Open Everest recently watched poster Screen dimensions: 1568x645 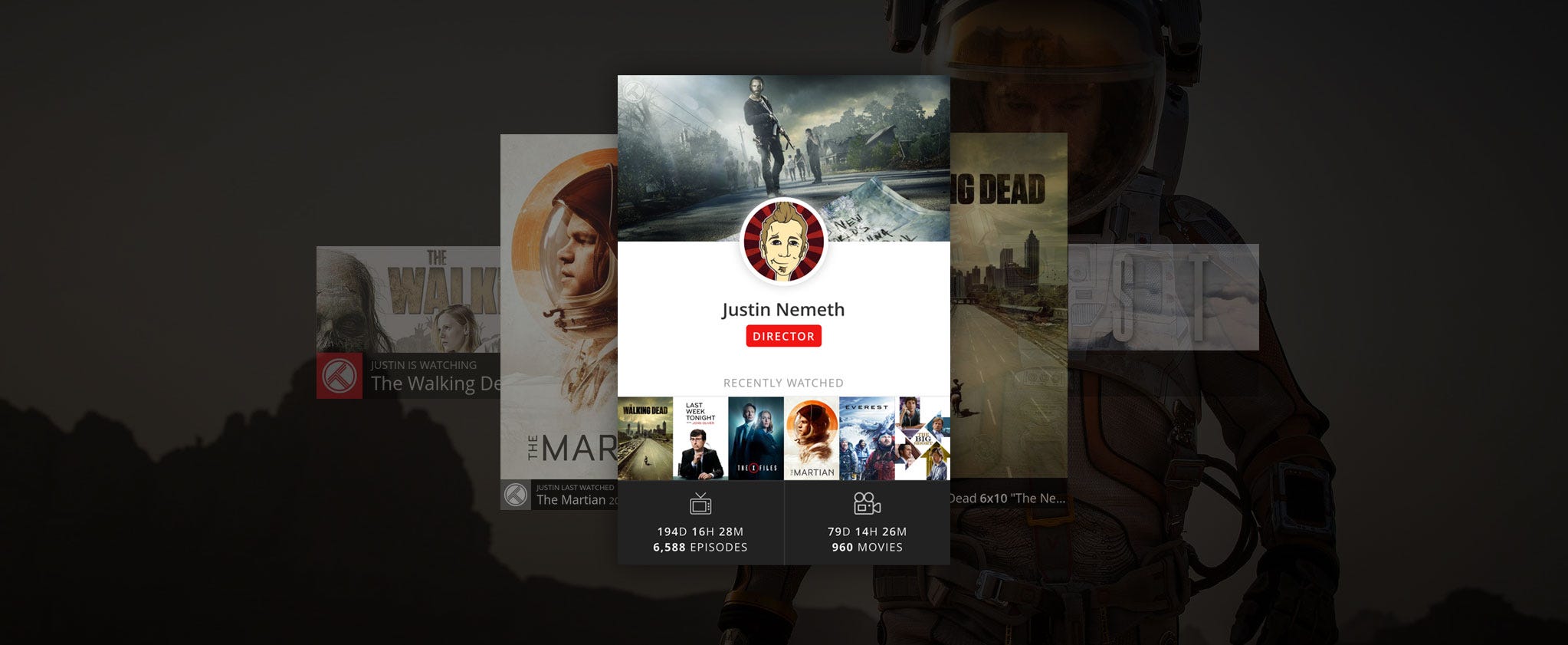pyautogui.click(x=867, y=438)
